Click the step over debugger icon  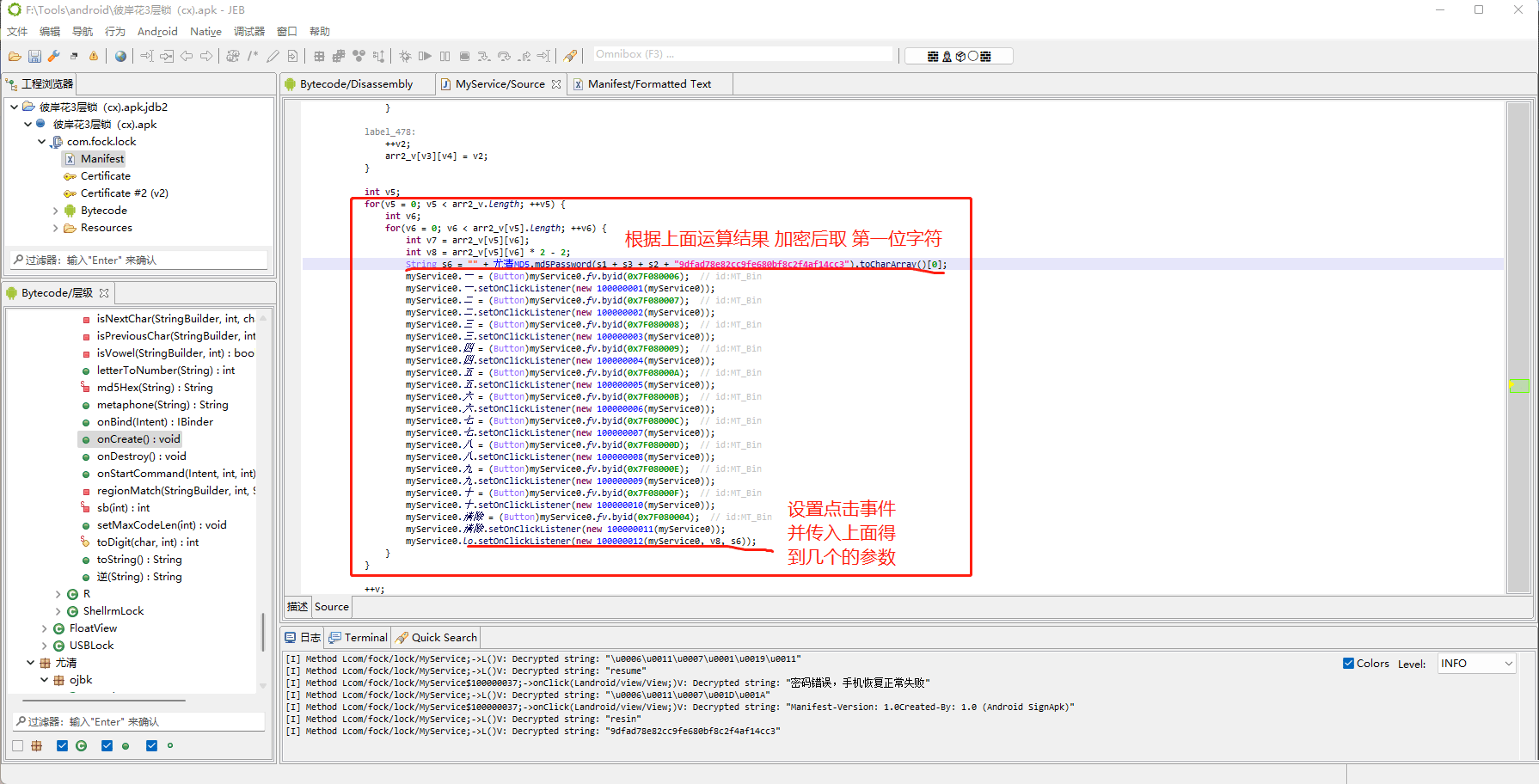pyautogui.click(x=504, y=56)
